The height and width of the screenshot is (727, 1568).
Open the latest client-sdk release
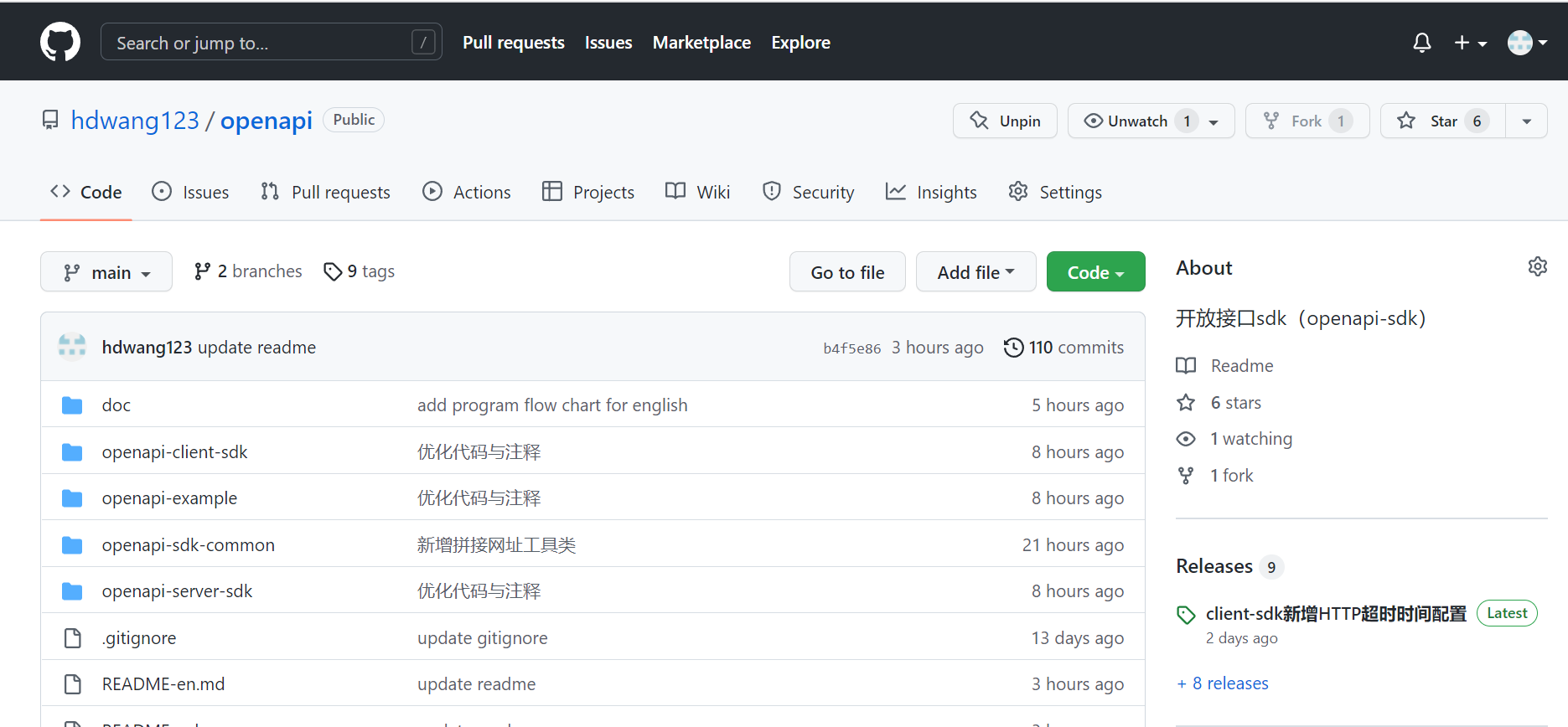[x=1336, y=614]
